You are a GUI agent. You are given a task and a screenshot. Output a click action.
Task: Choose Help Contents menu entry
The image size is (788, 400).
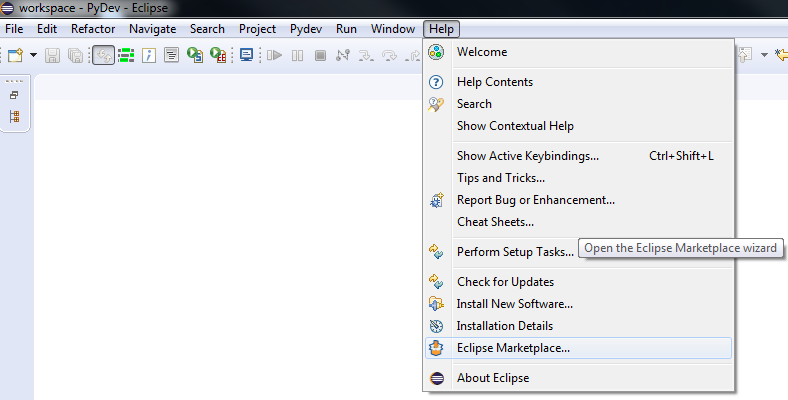[578, 82]
